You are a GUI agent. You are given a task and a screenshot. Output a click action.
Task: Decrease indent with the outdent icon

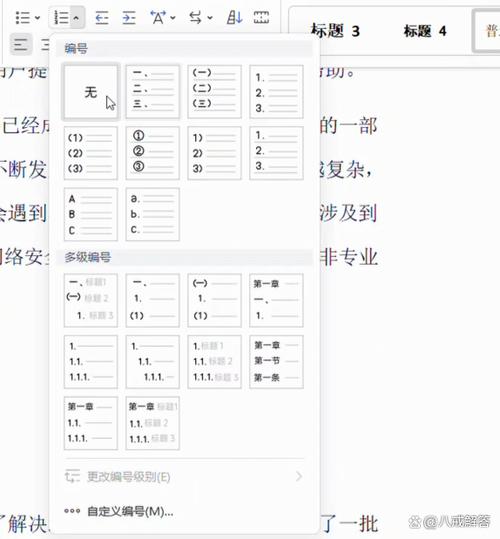tap(102, 18)
